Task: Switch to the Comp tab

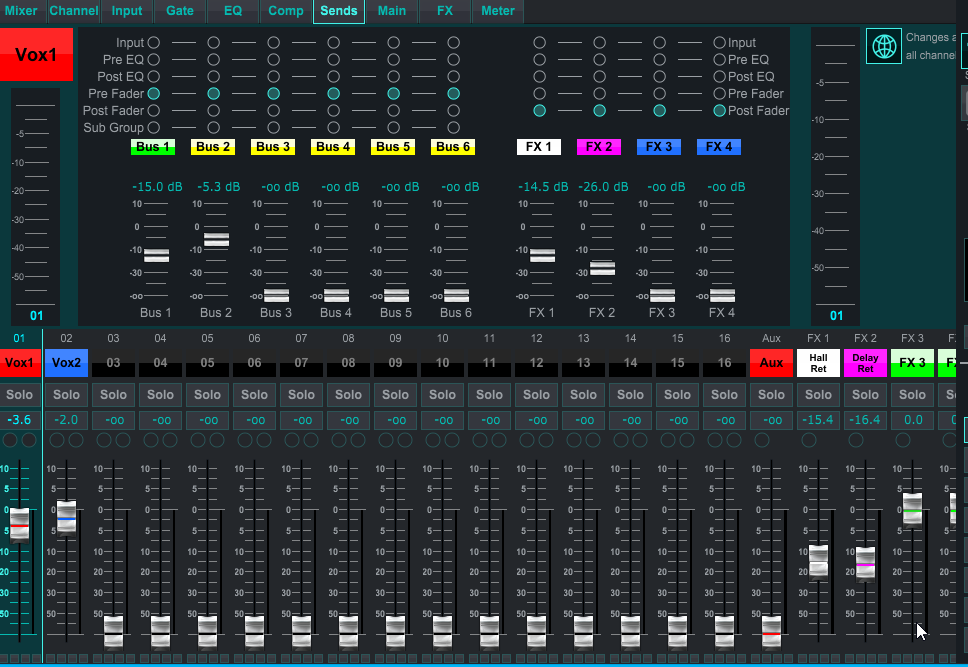Action: coord(286,11)
